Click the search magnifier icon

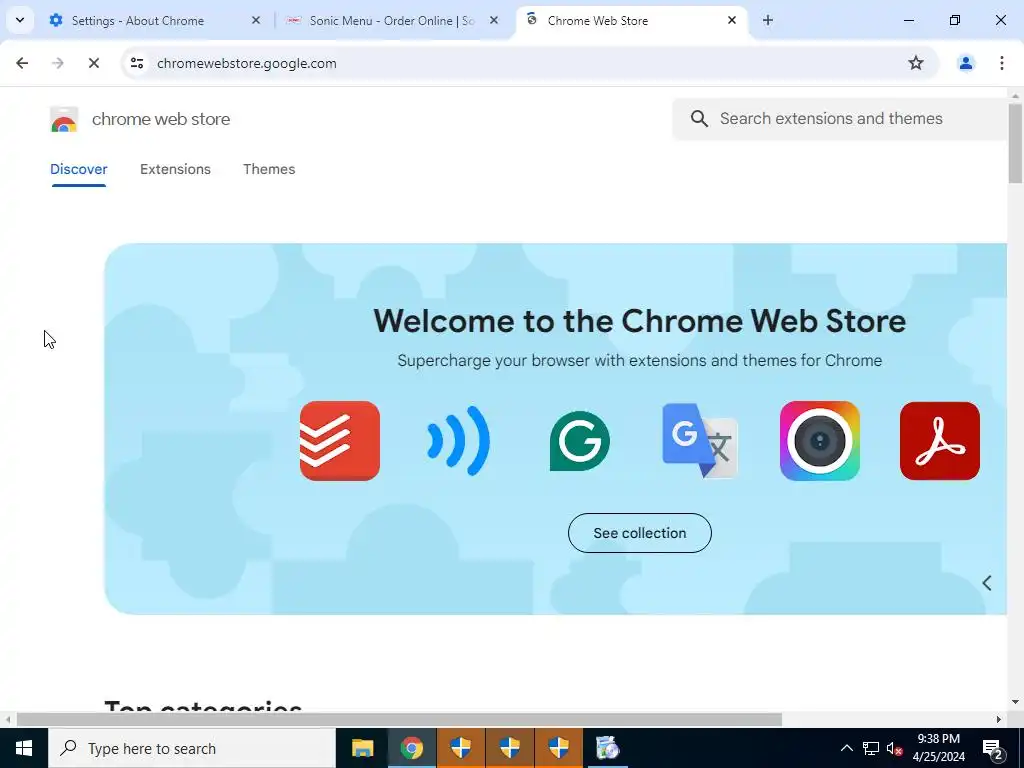(x=699, y=119)
